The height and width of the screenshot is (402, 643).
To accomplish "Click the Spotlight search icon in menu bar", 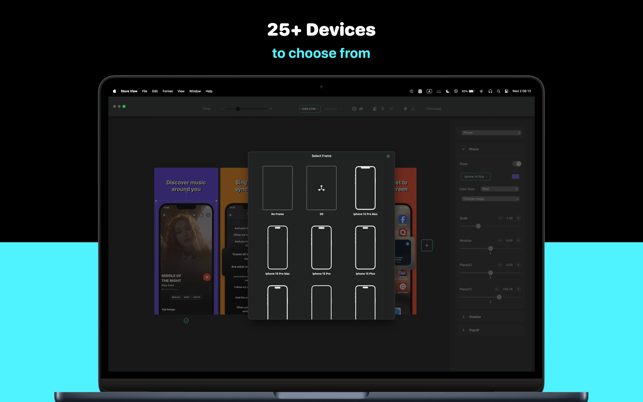I will [x=498, y=91].
